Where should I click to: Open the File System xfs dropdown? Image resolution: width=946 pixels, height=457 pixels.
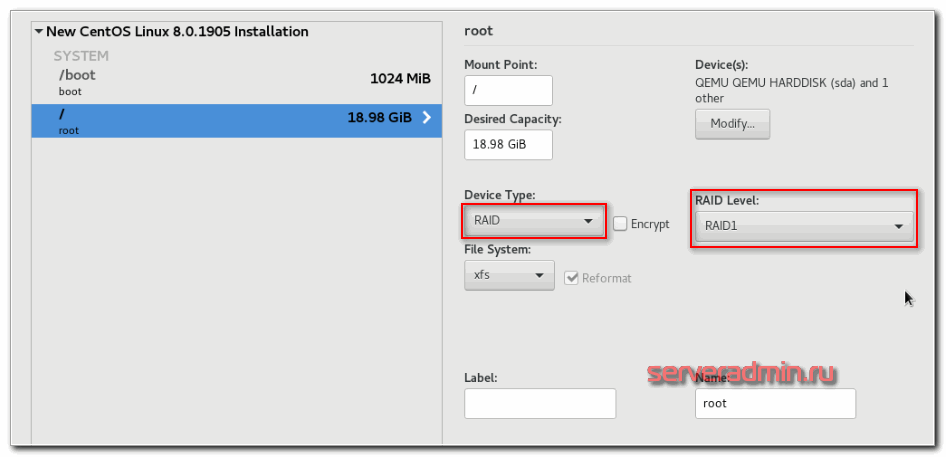pos(509,275)
